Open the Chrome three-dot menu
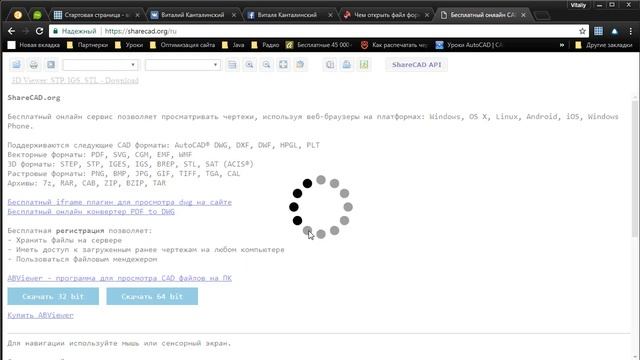640x360 pixels. (x=631, y=31)
